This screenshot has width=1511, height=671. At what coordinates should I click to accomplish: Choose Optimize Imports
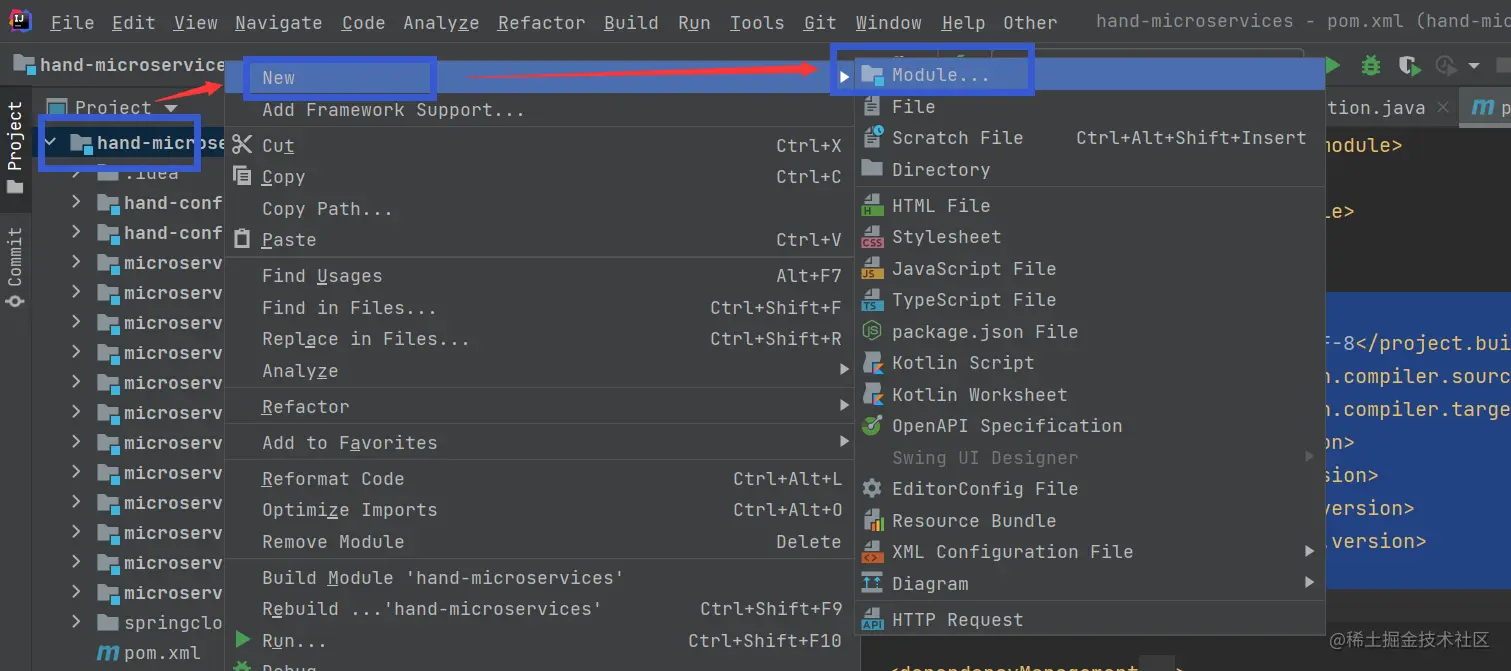tap(540, 510)
